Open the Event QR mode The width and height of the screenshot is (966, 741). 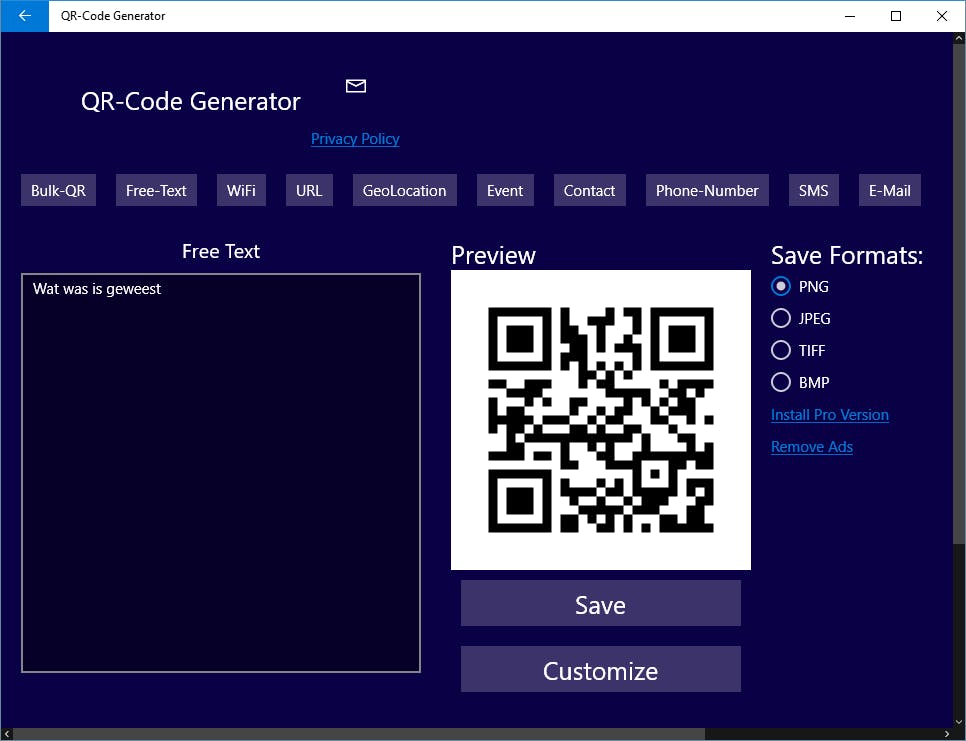[x=505, y=190]
